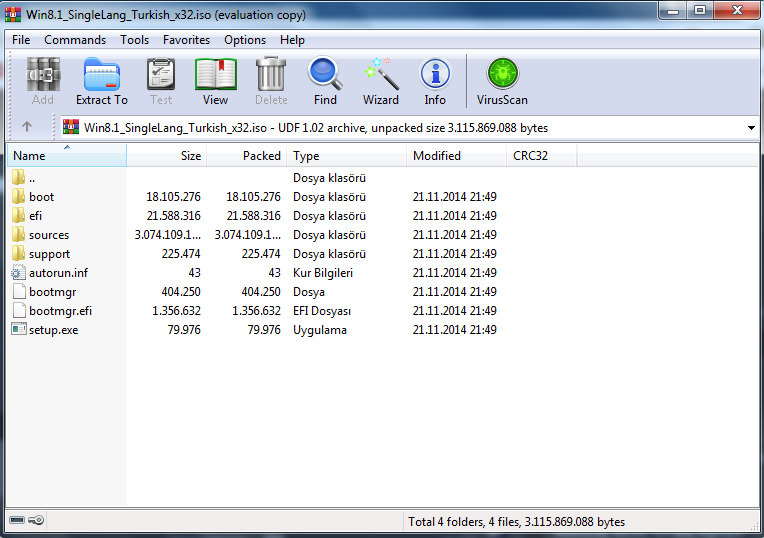Screen dimensions: 764x538
Task: Select the parent folder '..' icon
Action: click(x=19, y=177)
